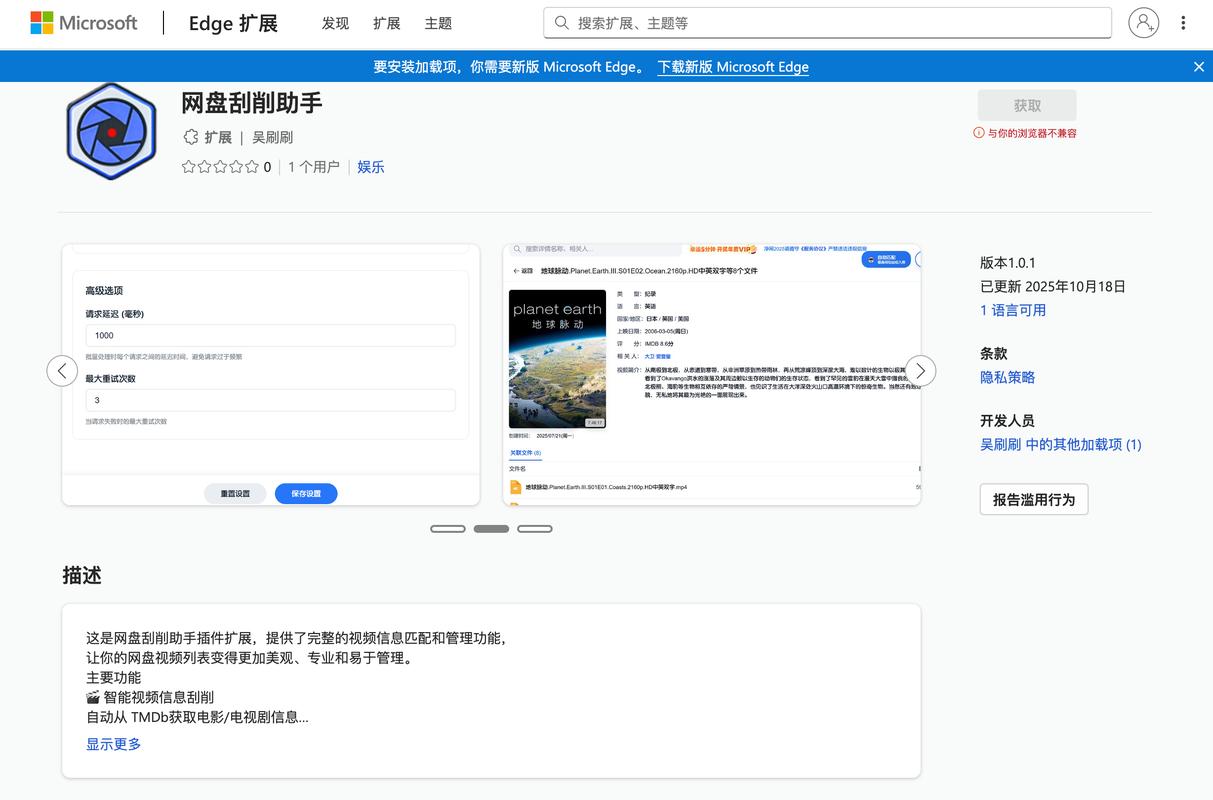Open 吴刷刷 中的其他加载项 (1) link
The width and height of the screenshot is (1213, 800).
(x=1061, y=444)
